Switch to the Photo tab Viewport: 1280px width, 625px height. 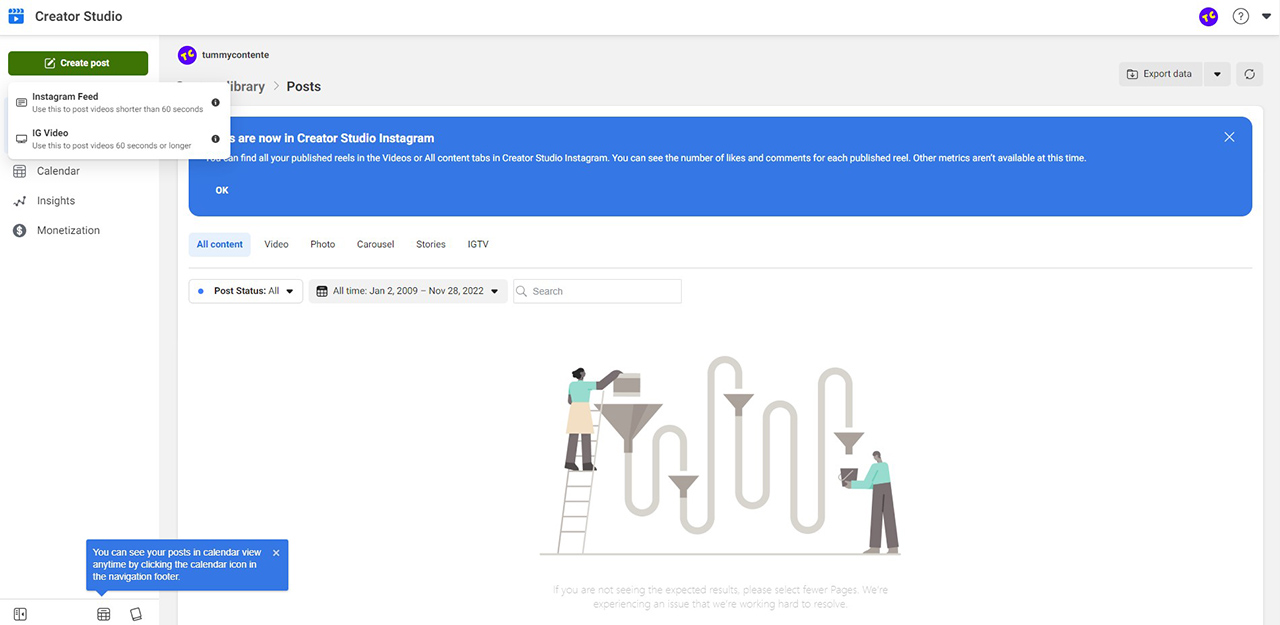[x=323, y=244]
